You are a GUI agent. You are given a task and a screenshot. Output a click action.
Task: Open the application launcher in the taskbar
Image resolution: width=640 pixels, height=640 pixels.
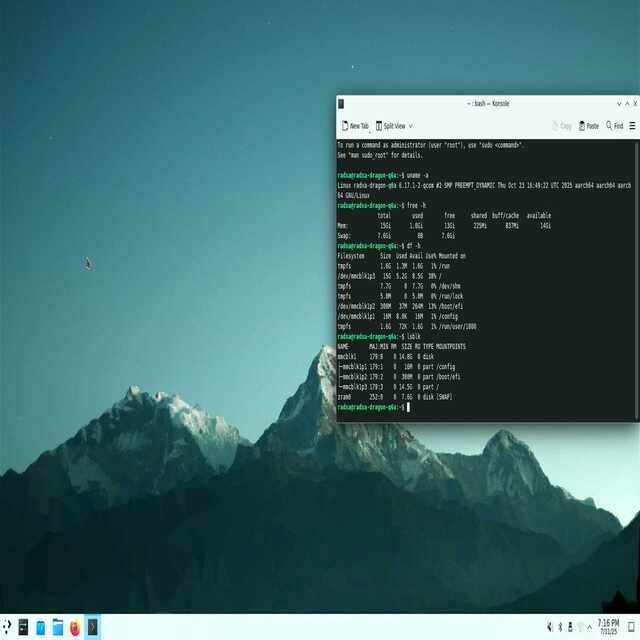pyautogui.click(x=6, y=627)
